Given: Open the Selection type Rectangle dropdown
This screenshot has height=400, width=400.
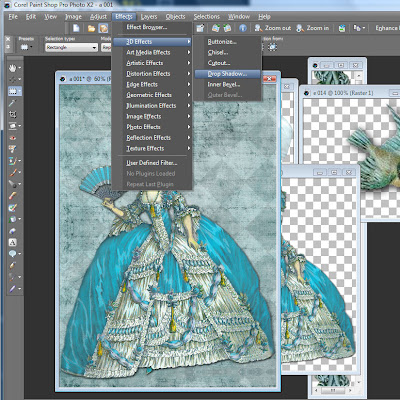Looking at the screenshot, I should coord(71,48).
